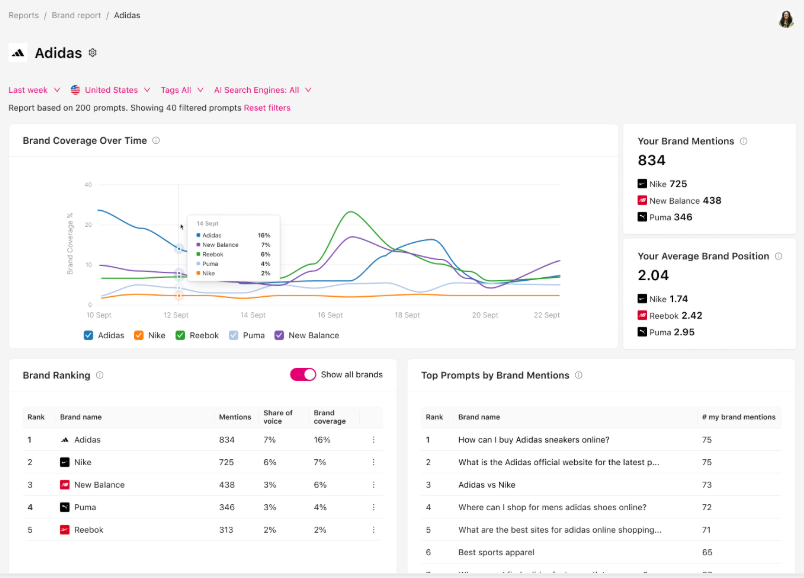Screen dimensions: 804x578
Task: Uncheck the Nike legend checkbox
Action: click(x=139, y=335)
